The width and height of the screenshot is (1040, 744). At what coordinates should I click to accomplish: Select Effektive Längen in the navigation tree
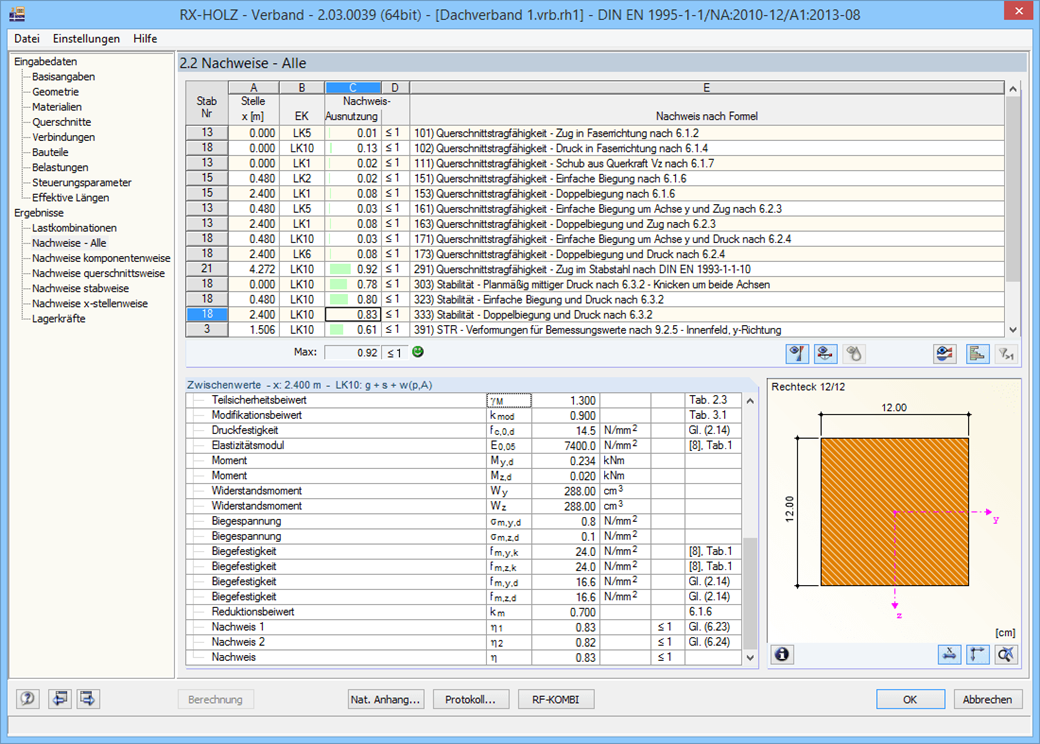[70, 198]
